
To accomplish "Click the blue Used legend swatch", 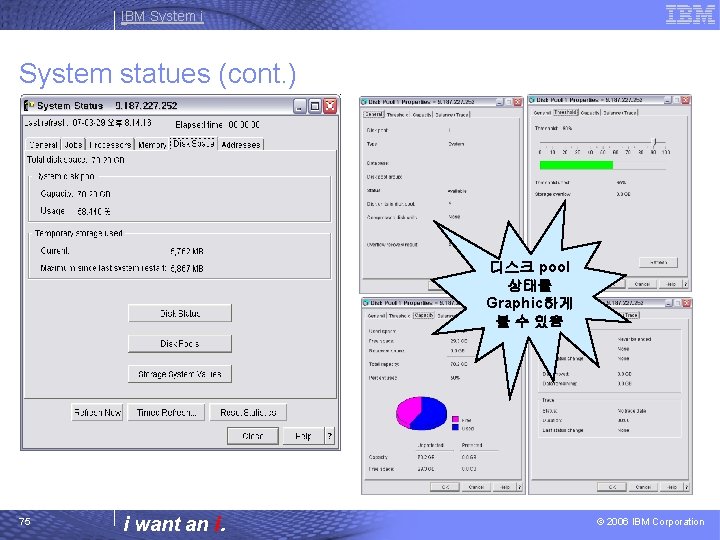I will tap(455, 427).
